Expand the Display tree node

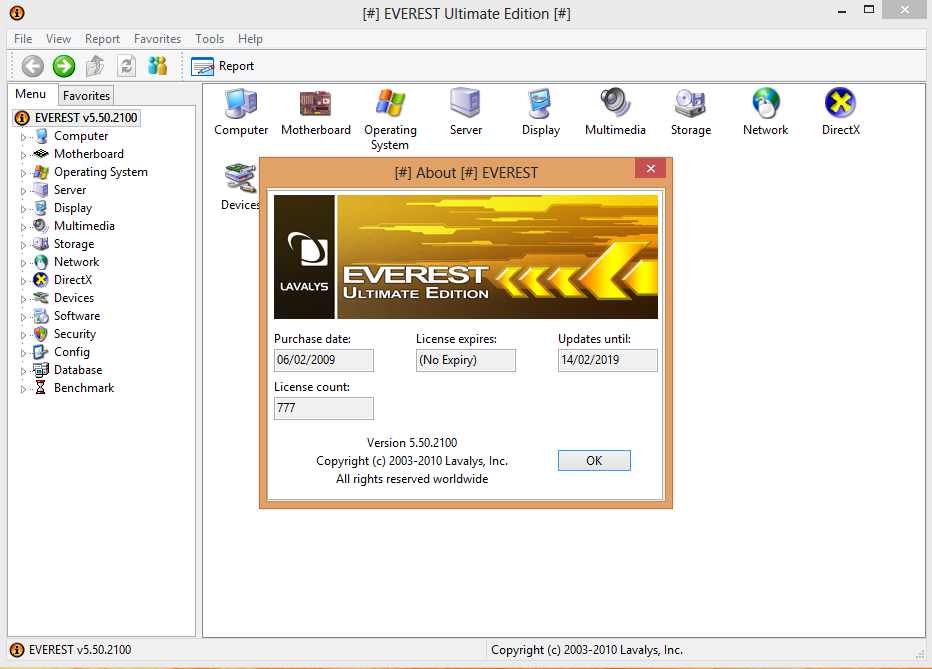23,209
